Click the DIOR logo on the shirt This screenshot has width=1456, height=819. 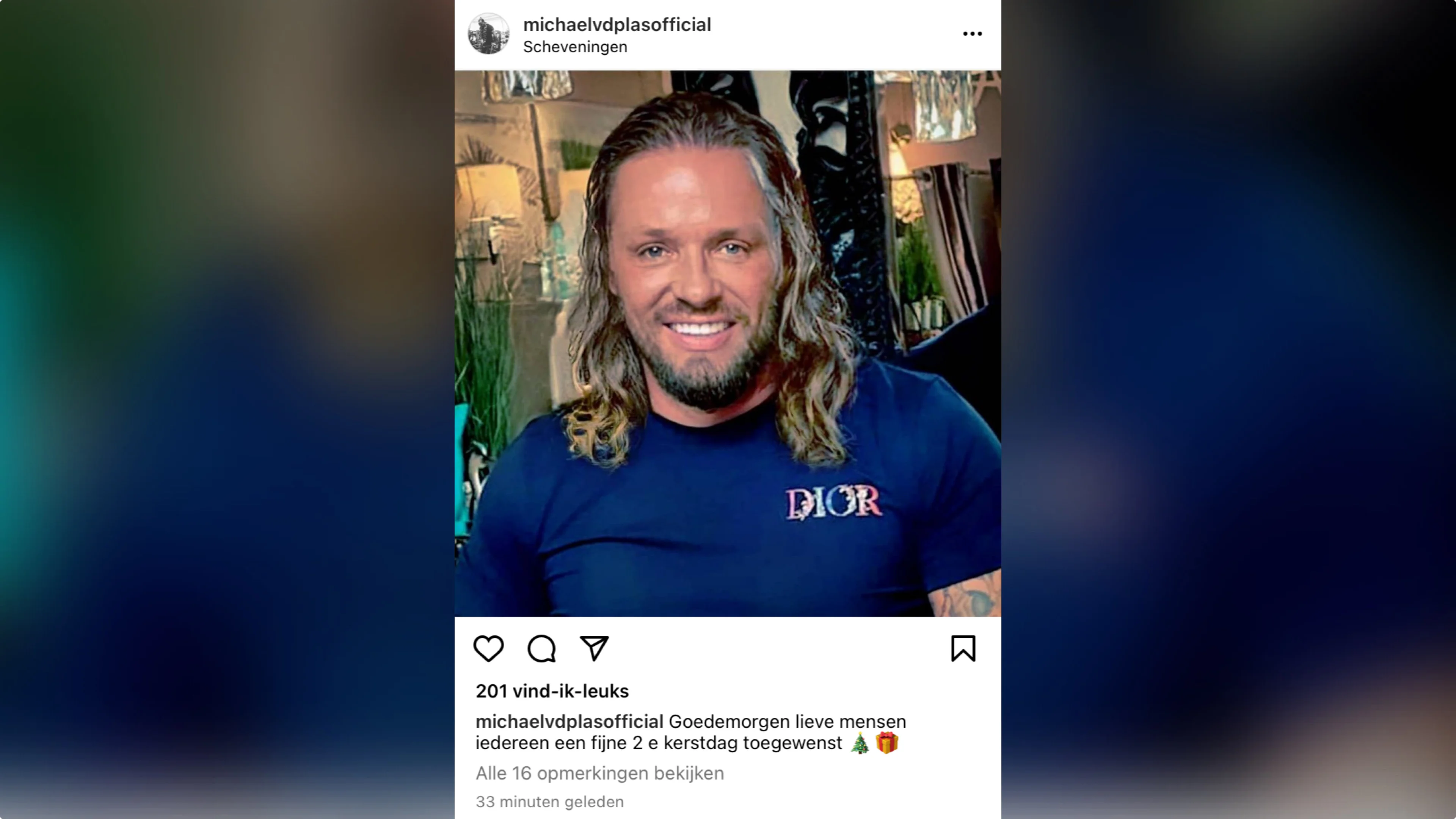pyautogui.click(x=833, y=502)
